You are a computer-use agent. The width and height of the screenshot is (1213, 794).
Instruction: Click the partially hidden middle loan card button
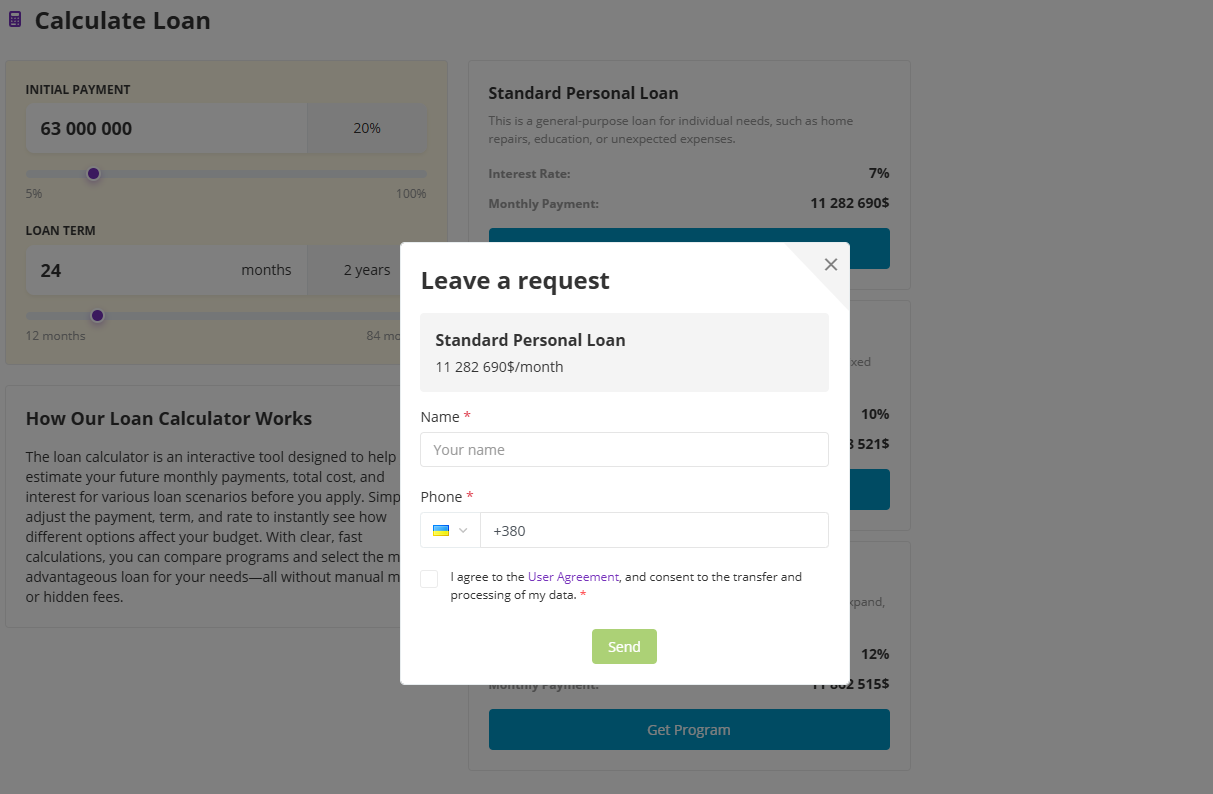(868, 490)
